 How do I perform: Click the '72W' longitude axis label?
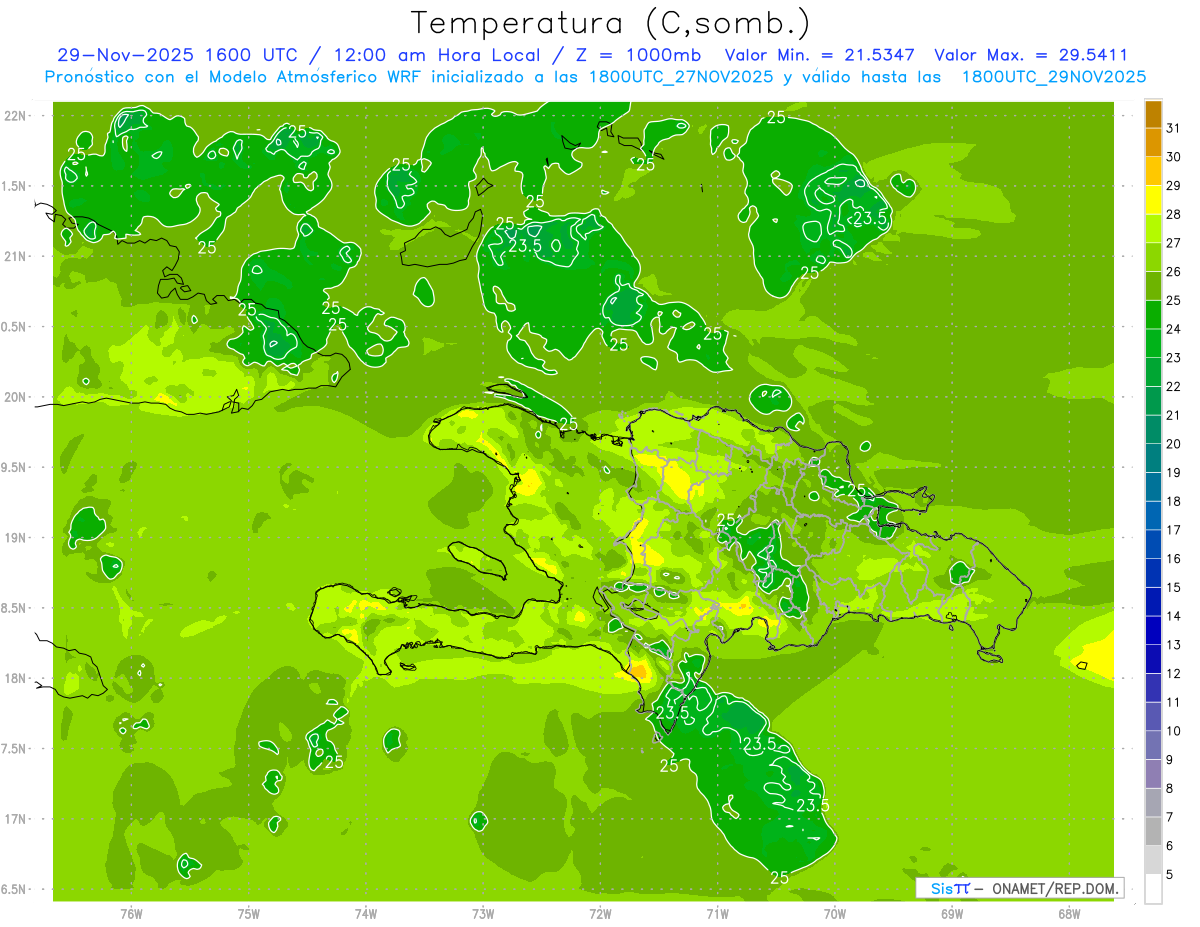[600, 913]
